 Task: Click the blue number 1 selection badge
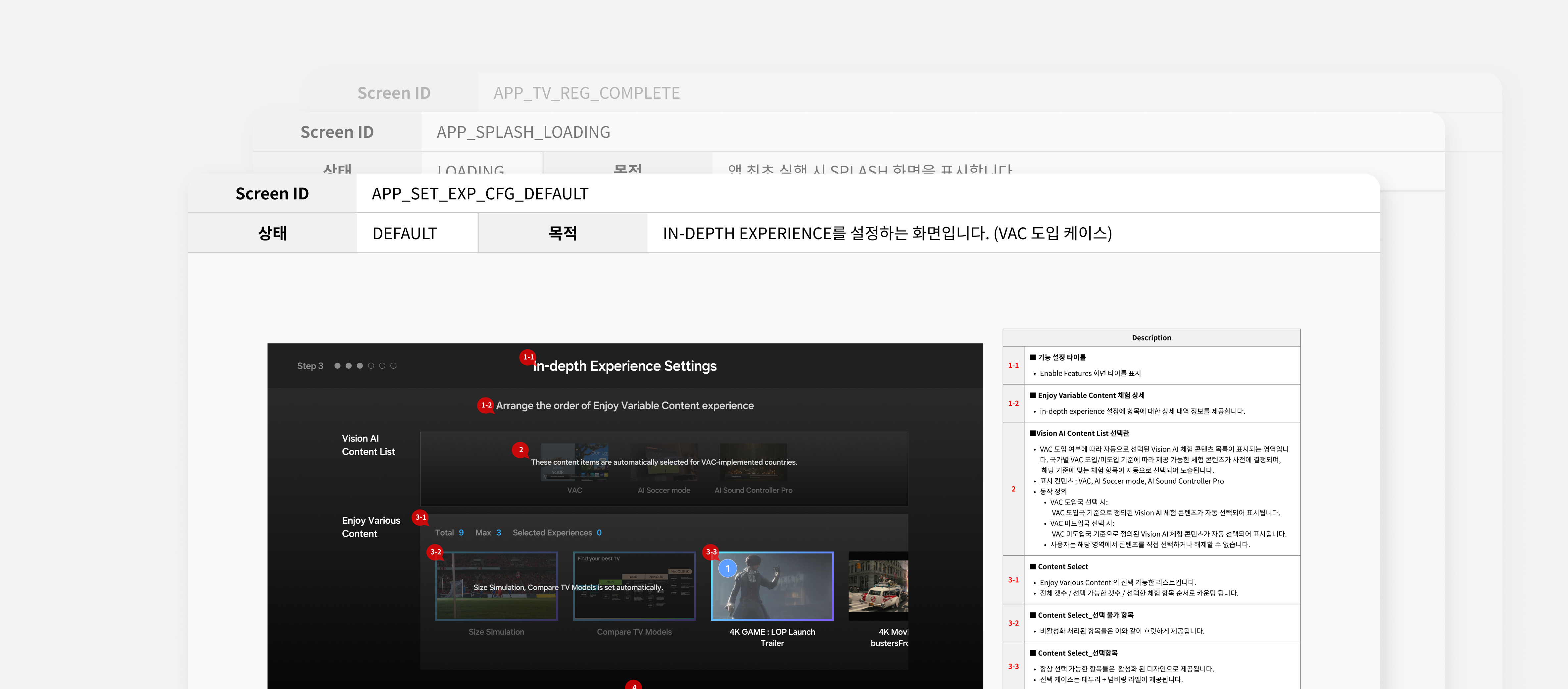pyautogui.click(x=728, y=568)
